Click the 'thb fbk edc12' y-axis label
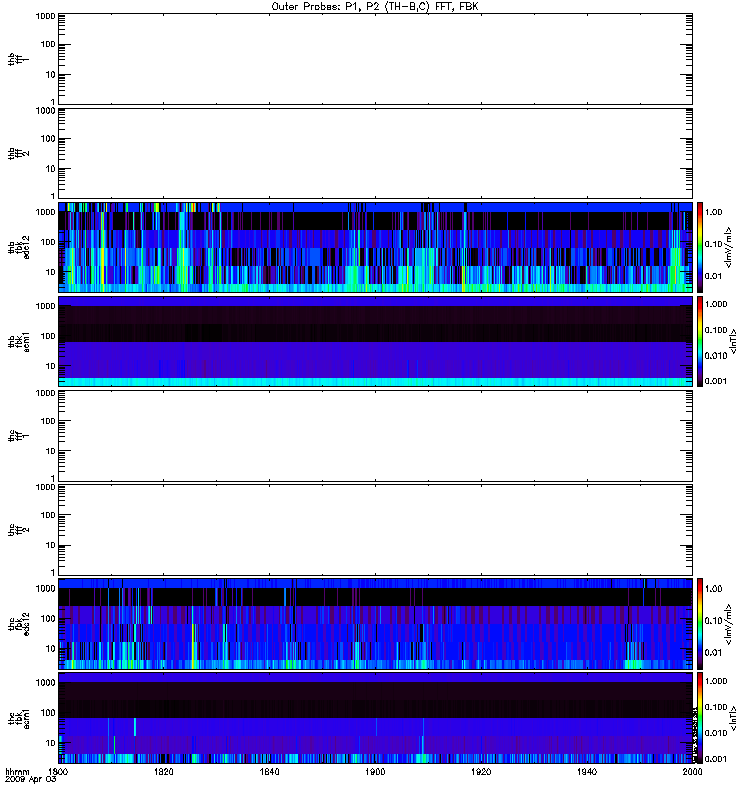This screenshot has width=750, height=800. pyautogui.click(x=19, y=247)
